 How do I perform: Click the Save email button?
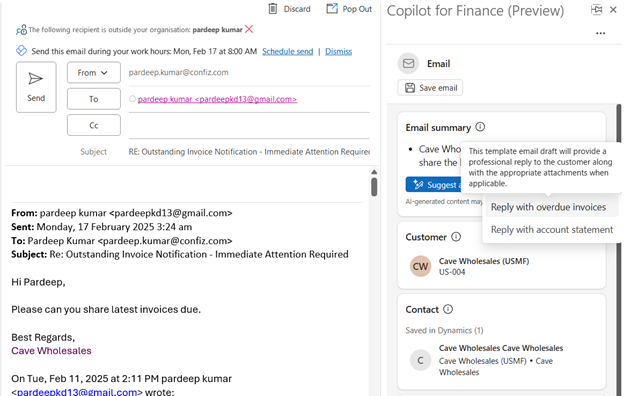coord(430,88)
